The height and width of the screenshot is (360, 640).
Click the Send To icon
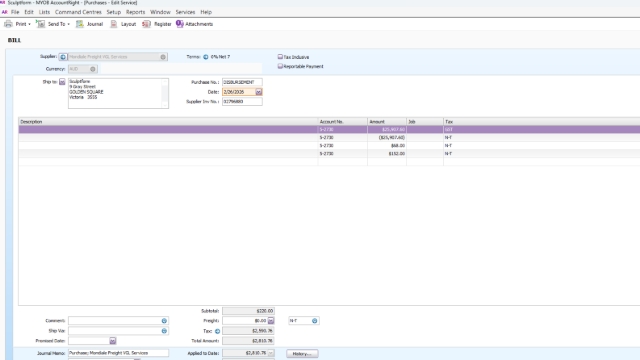40,24
